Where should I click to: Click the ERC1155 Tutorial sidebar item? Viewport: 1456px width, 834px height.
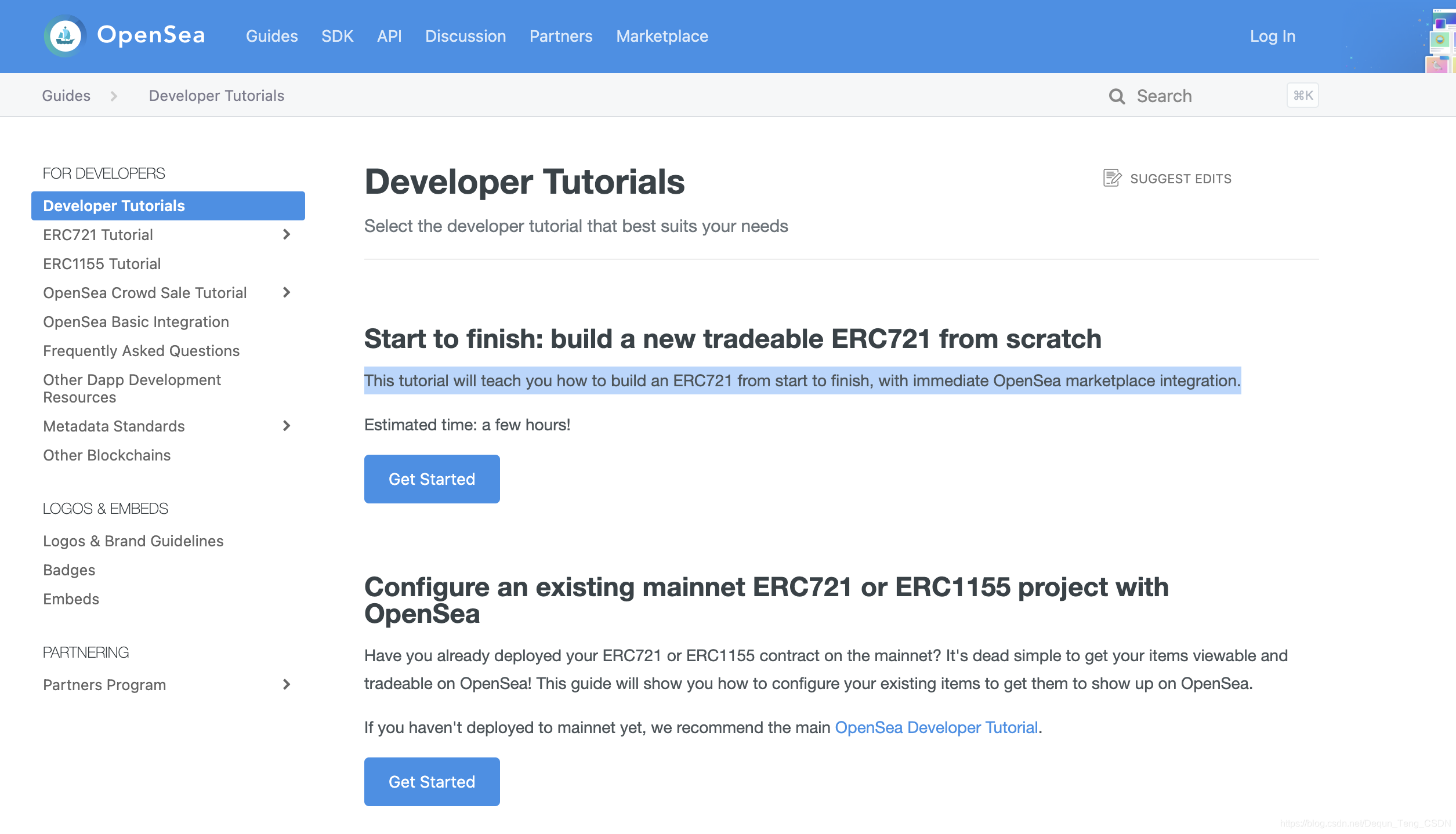tap(101, 263)
